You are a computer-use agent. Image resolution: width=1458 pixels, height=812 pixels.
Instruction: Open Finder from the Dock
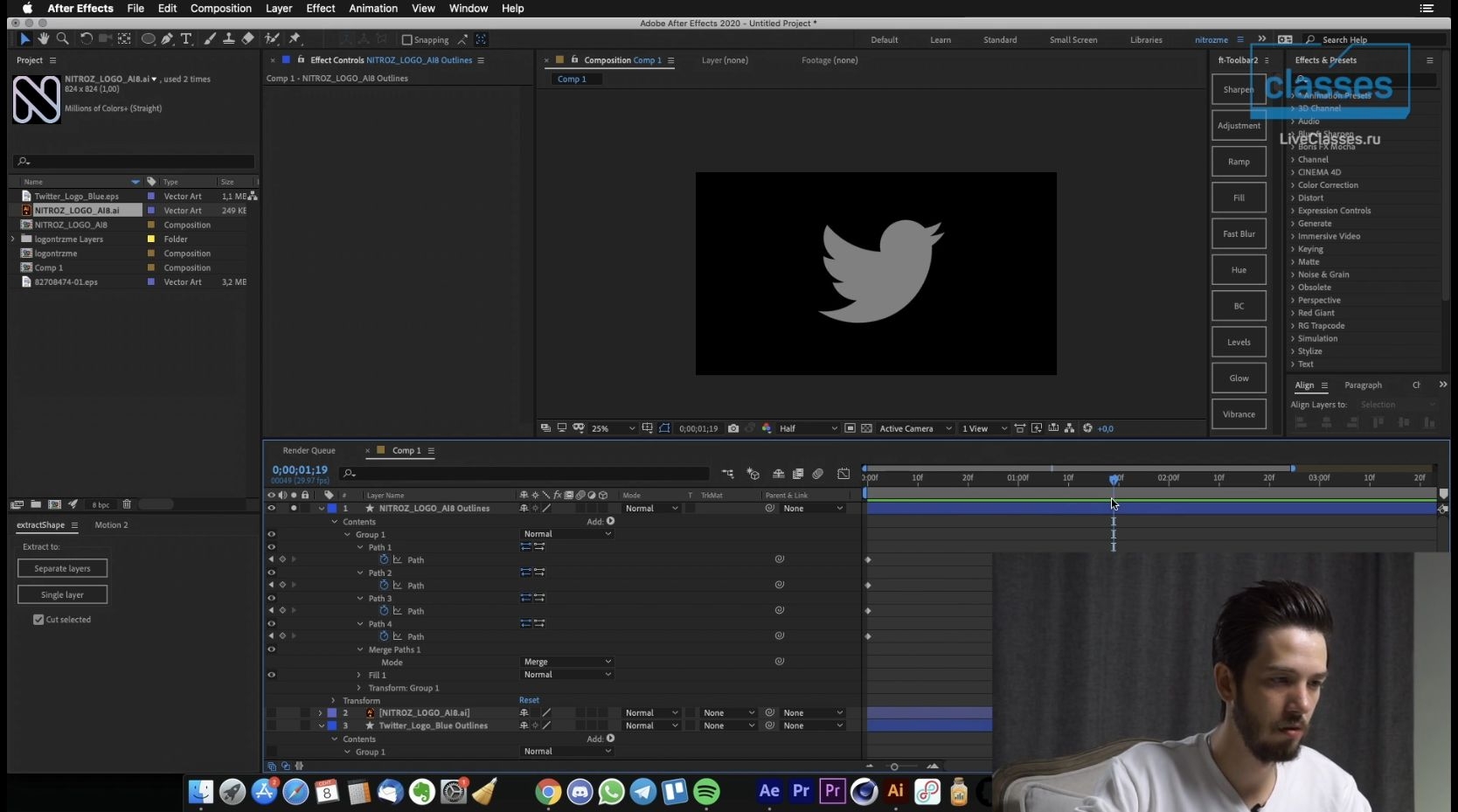pos(201,791)
